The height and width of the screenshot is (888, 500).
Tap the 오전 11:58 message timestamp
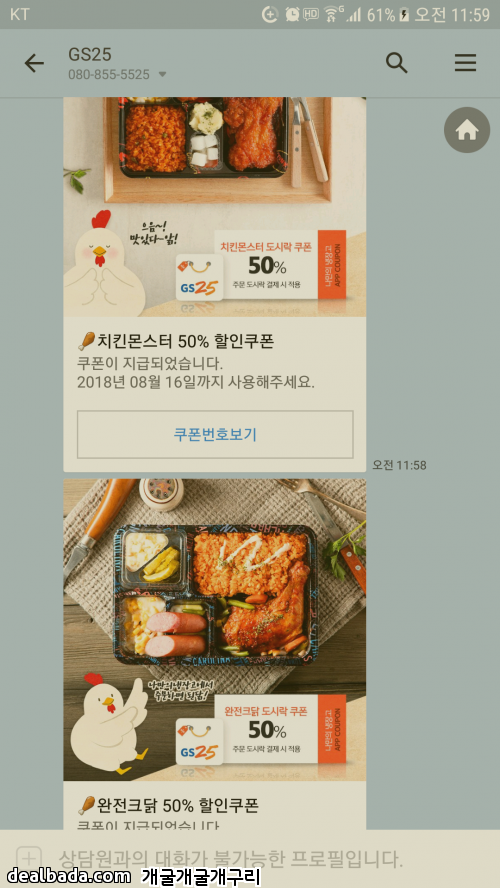399,466
